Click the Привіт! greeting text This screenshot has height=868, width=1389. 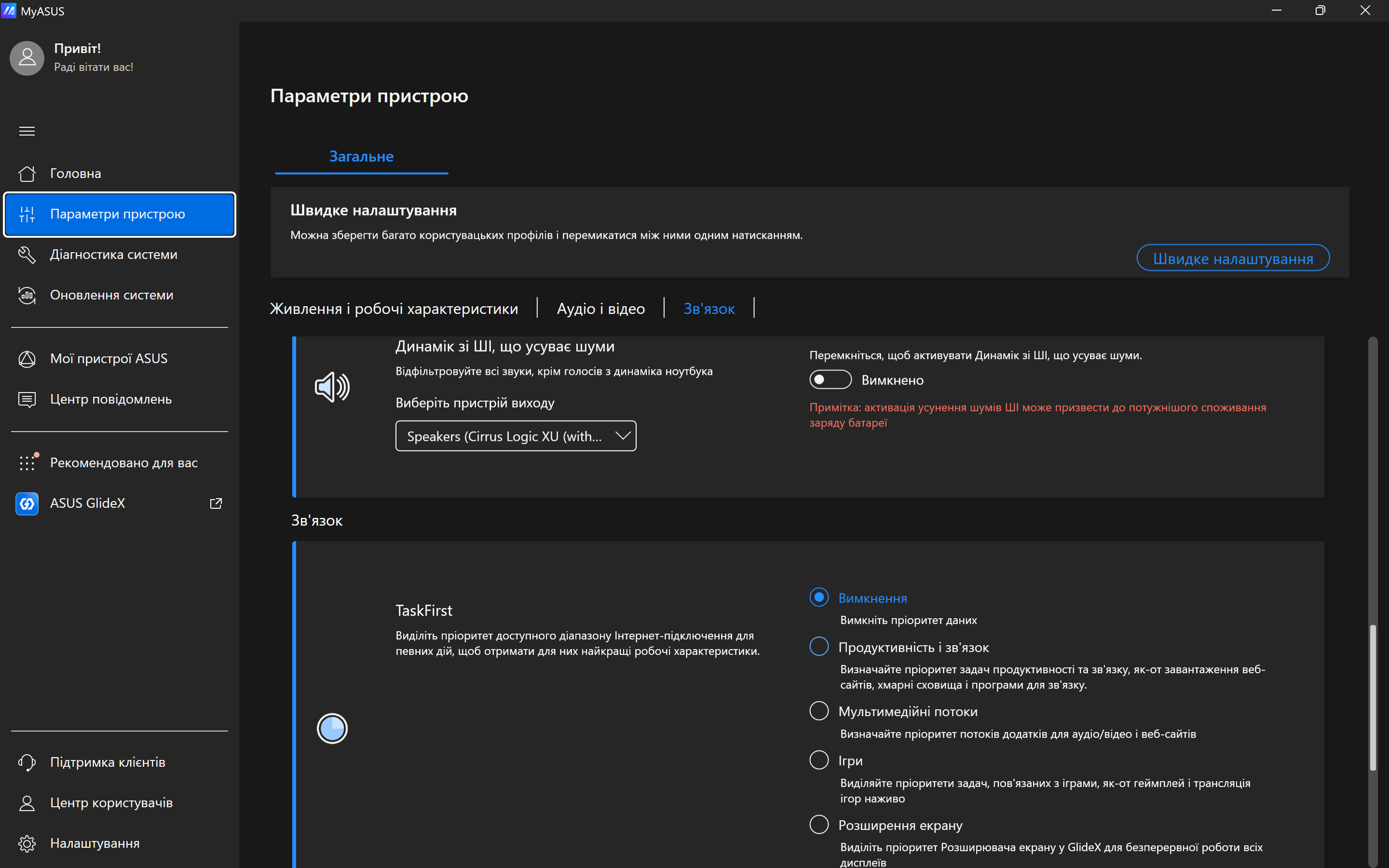coord(78,49)
